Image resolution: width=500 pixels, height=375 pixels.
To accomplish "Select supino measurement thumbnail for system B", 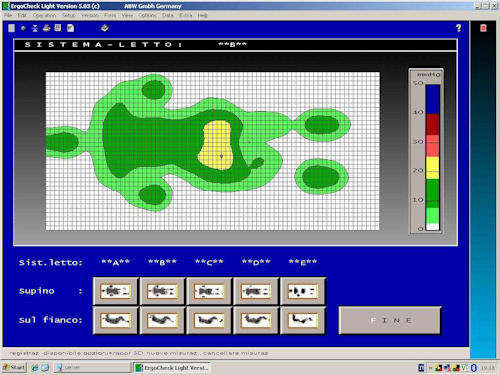I will coord(162,291).
